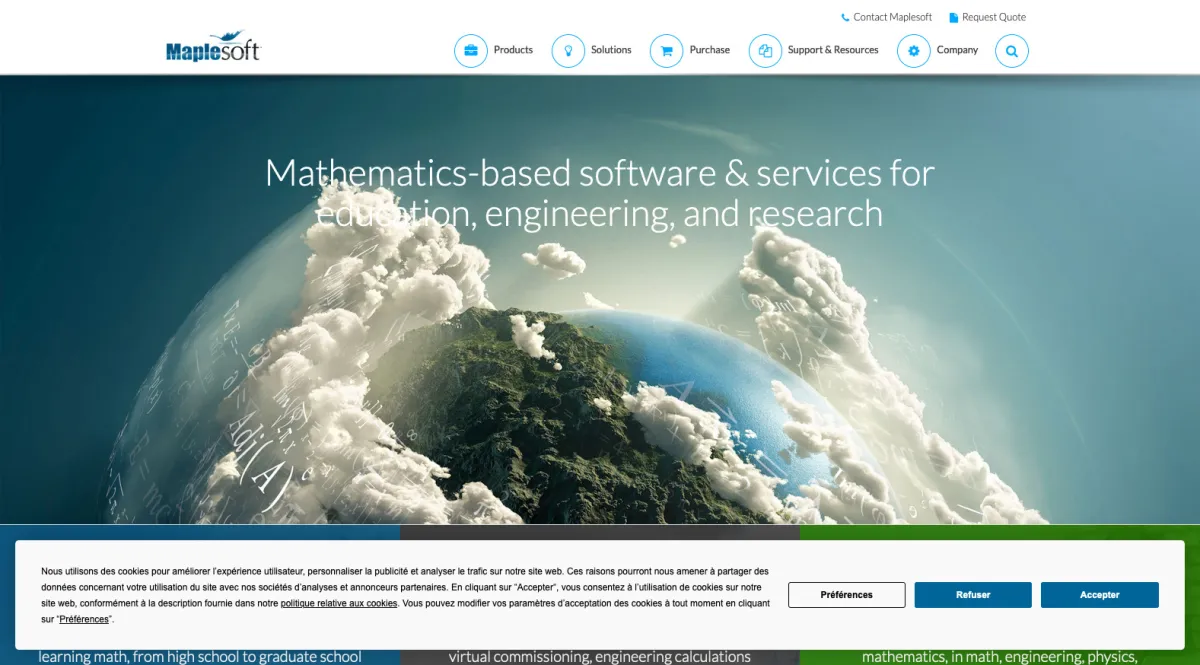
Task: Click Refuser to decline cookies
Action: pos(973,595)
